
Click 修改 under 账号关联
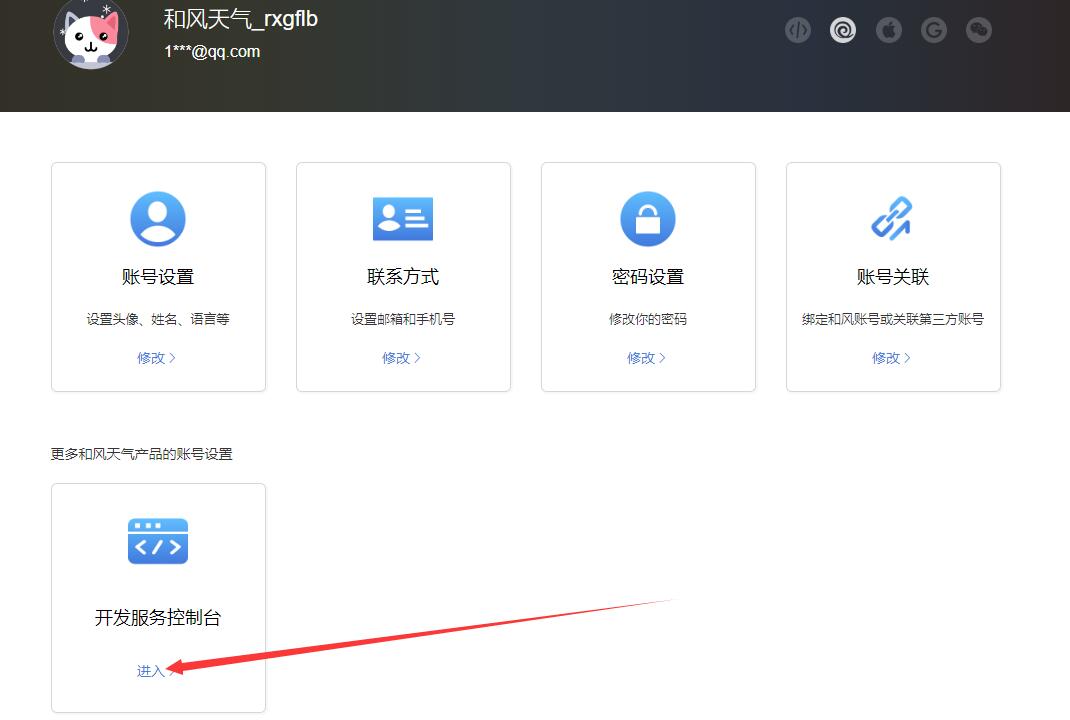tap(891, 357)
